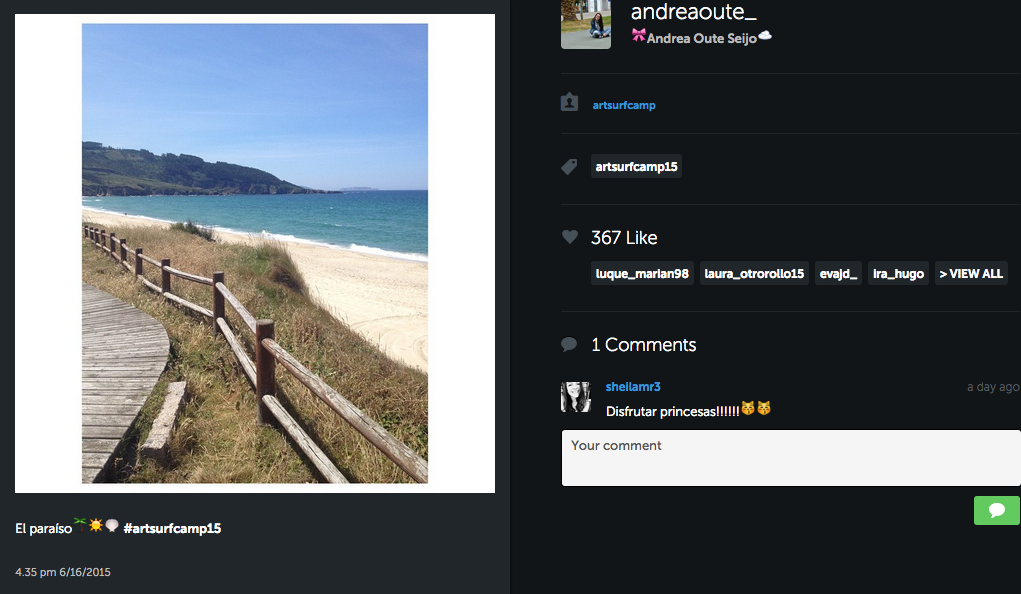Screen dimensions: 1021x594
Task: Click the andreaoute_ username heading
Action: click(x=694, y=12)
